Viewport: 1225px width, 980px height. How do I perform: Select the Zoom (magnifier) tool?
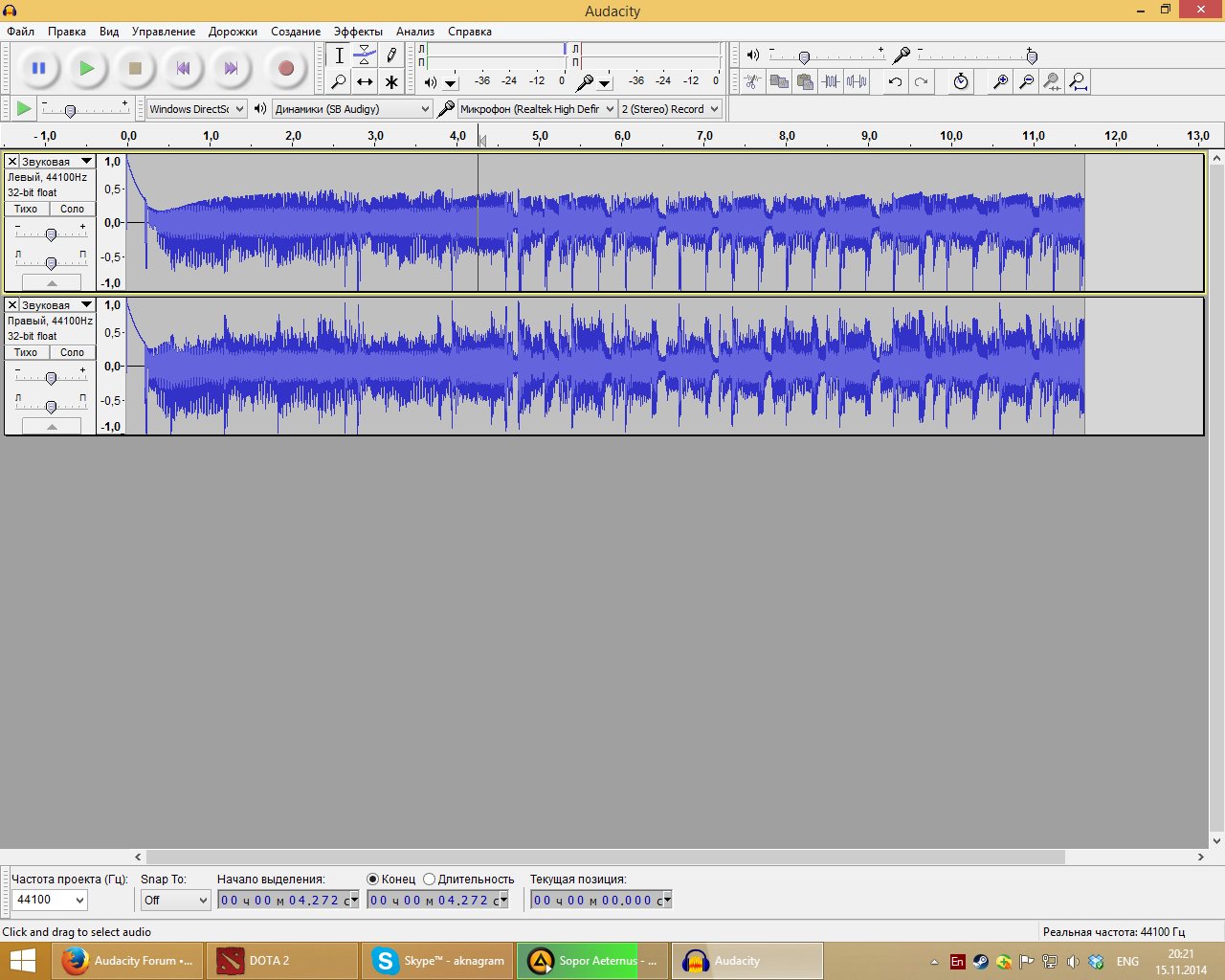[x=339, y=81]
